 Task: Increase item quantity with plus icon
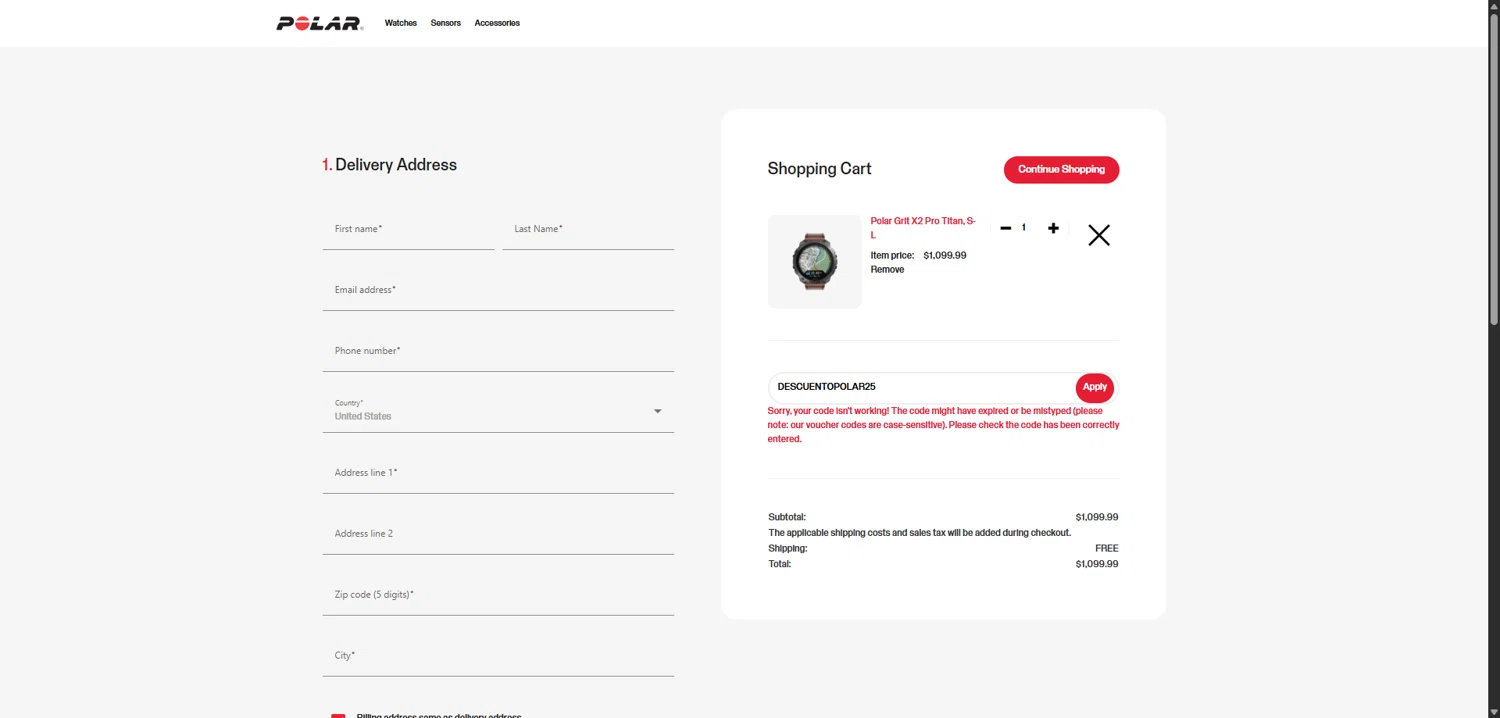pos(1053,228)
